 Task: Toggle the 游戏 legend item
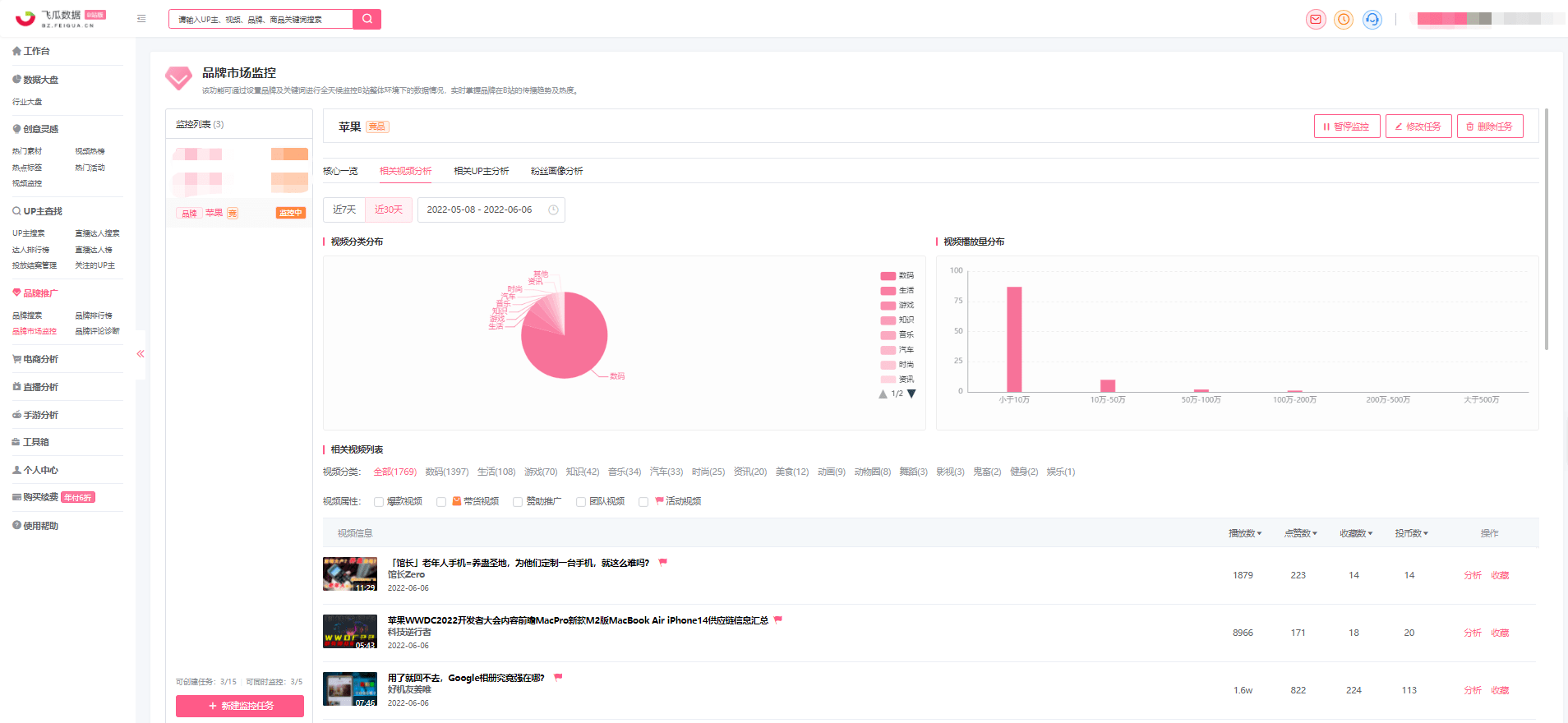[897, 306]
